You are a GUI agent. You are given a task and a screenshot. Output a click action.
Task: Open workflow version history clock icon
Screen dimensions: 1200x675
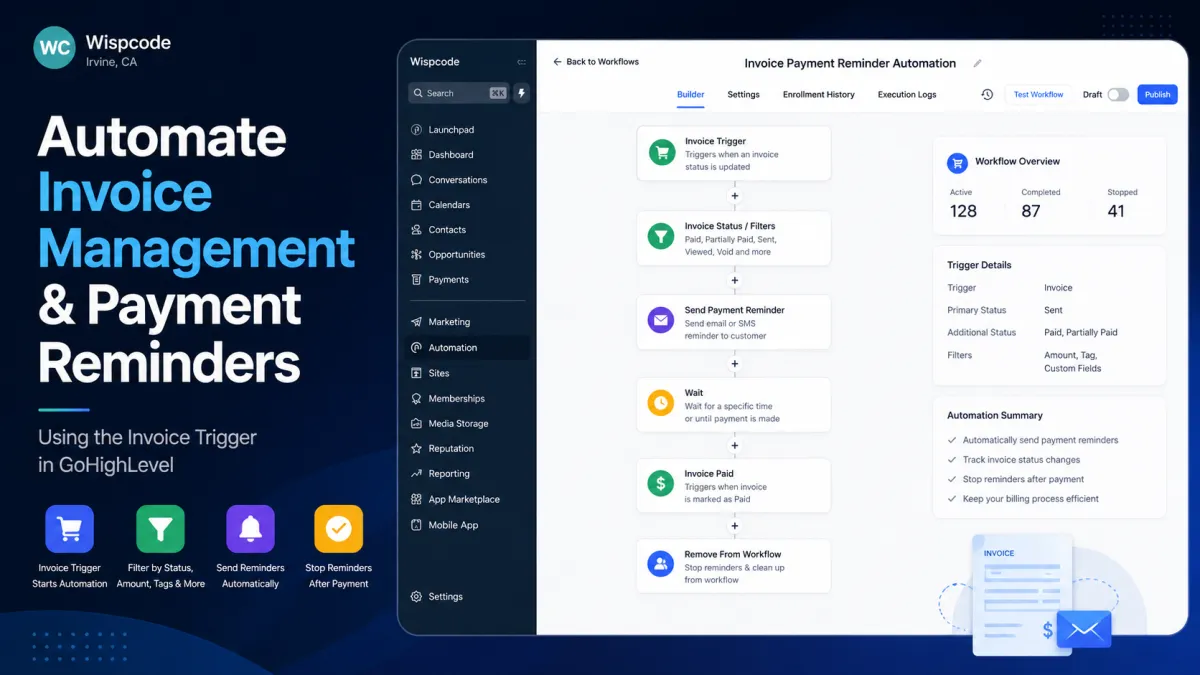pos(987,94)
